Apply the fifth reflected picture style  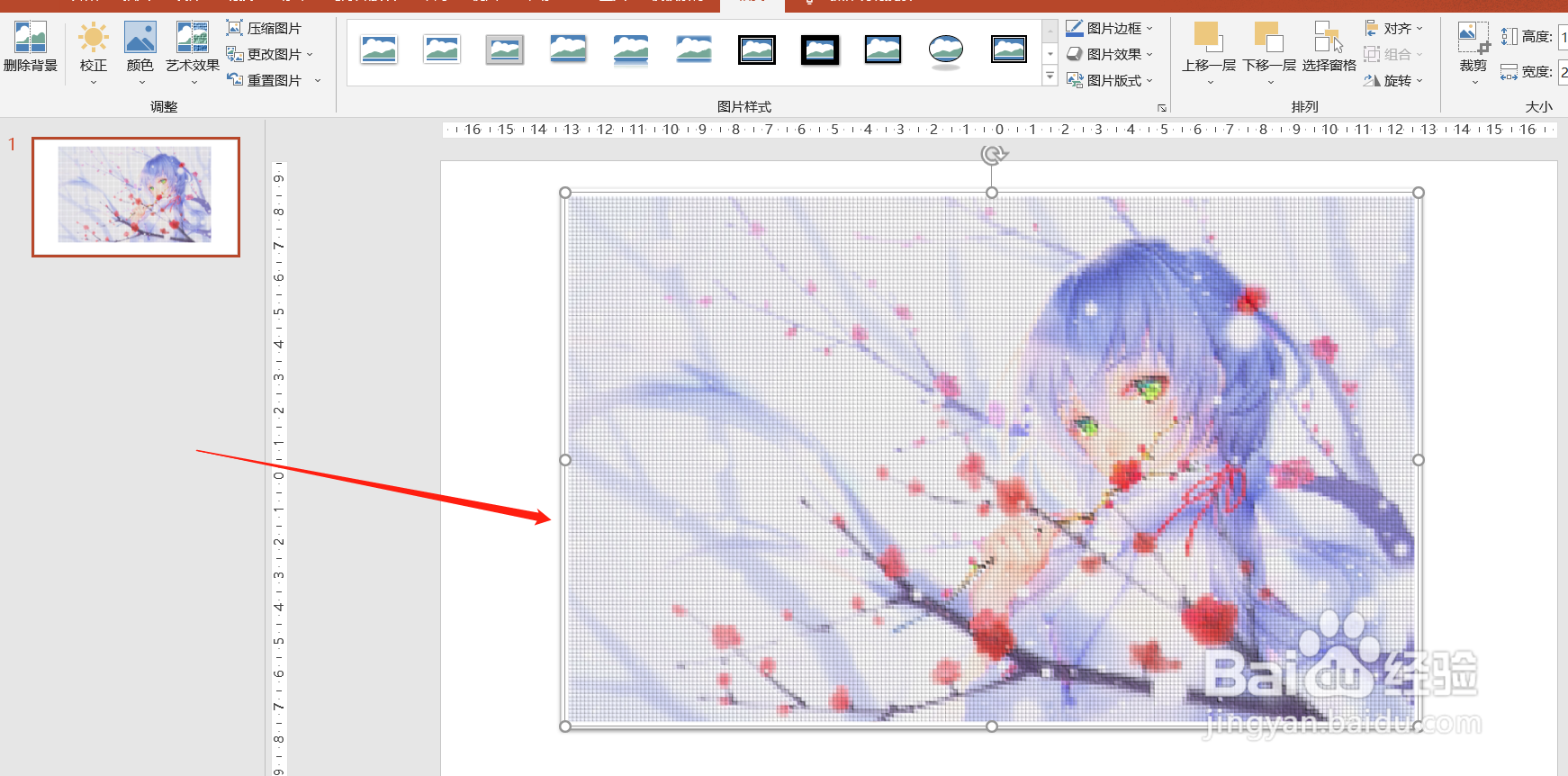click(x=631, y=50)
